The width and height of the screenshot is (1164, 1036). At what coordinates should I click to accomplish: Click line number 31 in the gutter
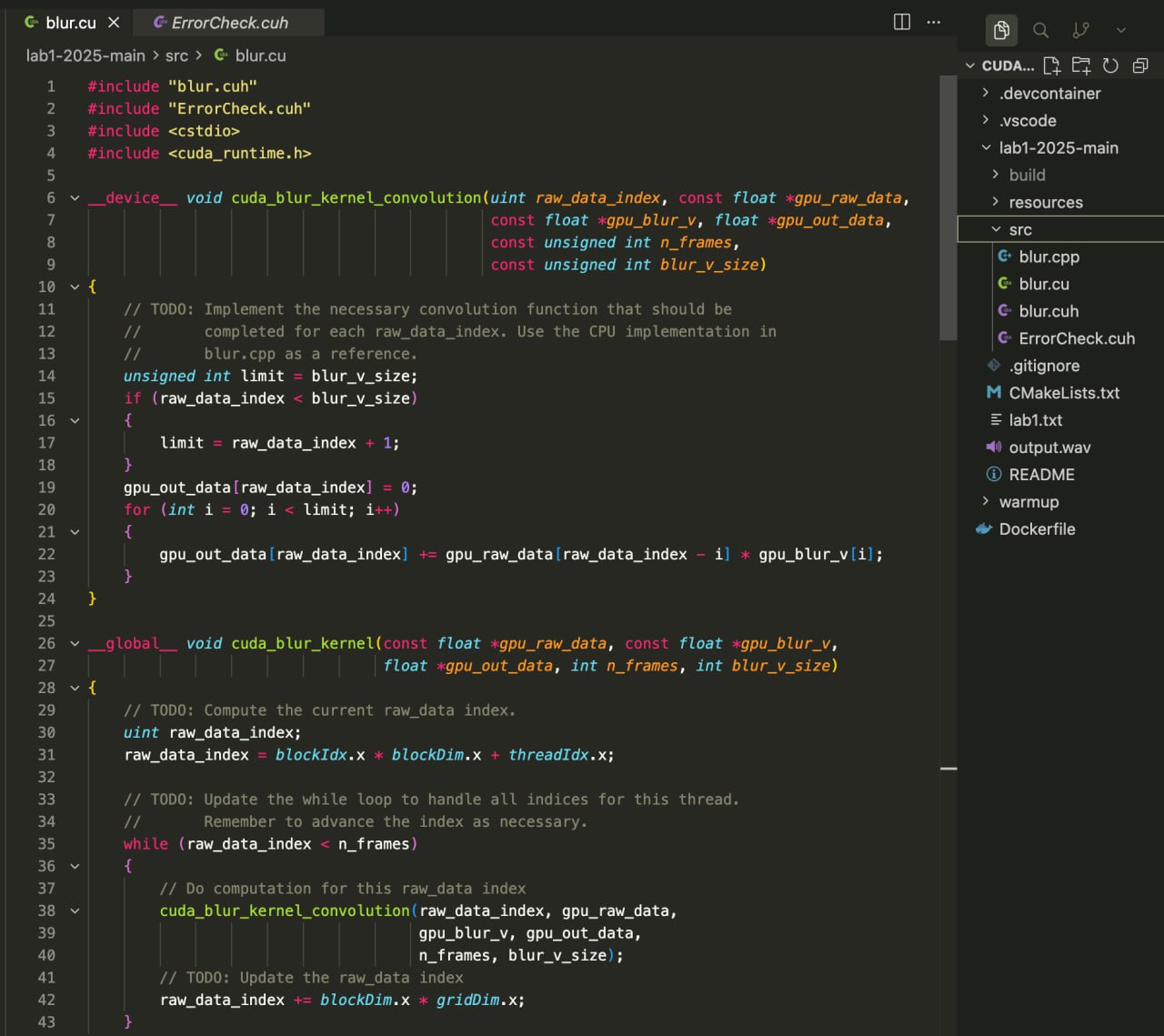tap(45, 755)
